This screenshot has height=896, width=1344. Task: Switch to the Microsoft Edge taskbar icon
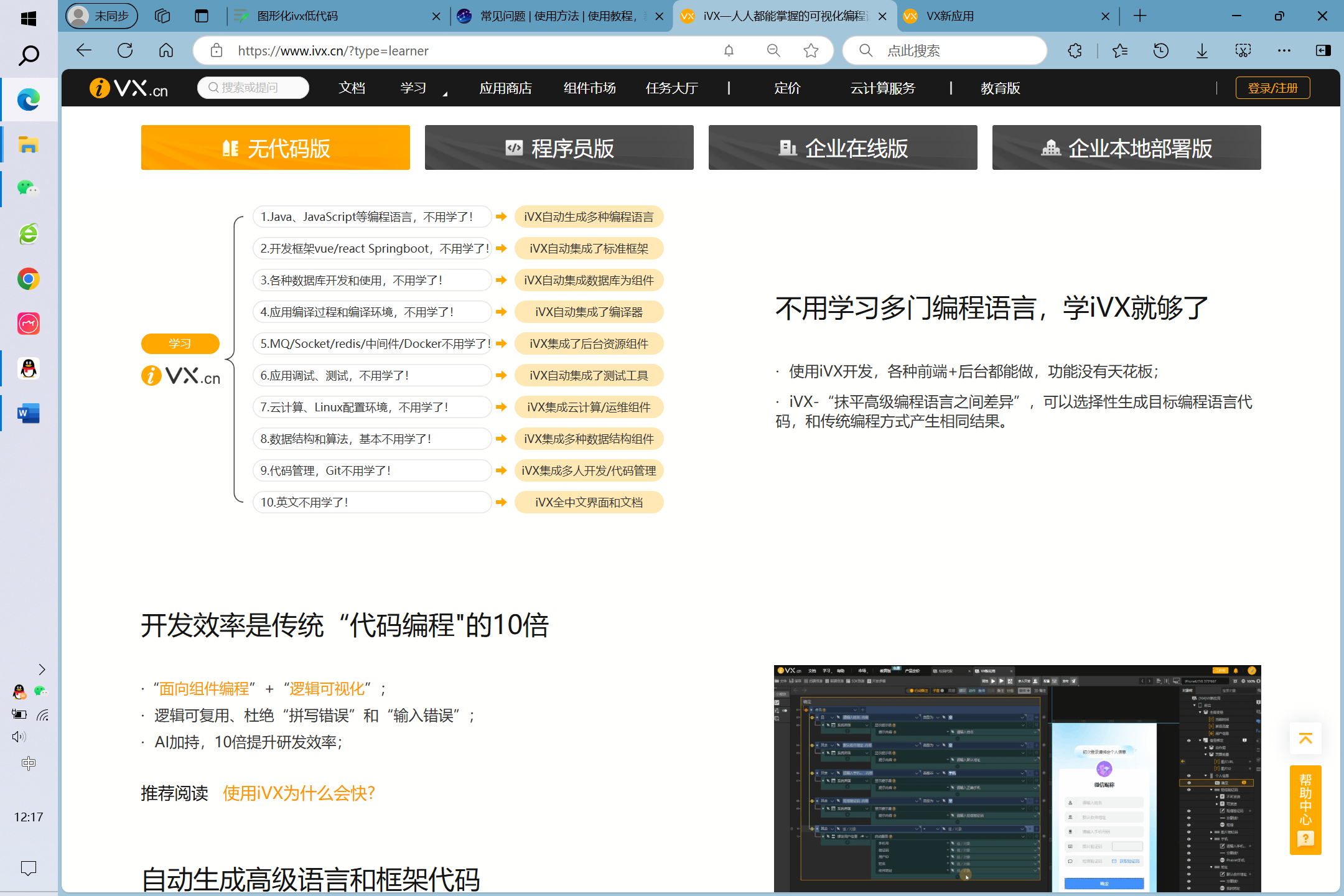(29, 100)
